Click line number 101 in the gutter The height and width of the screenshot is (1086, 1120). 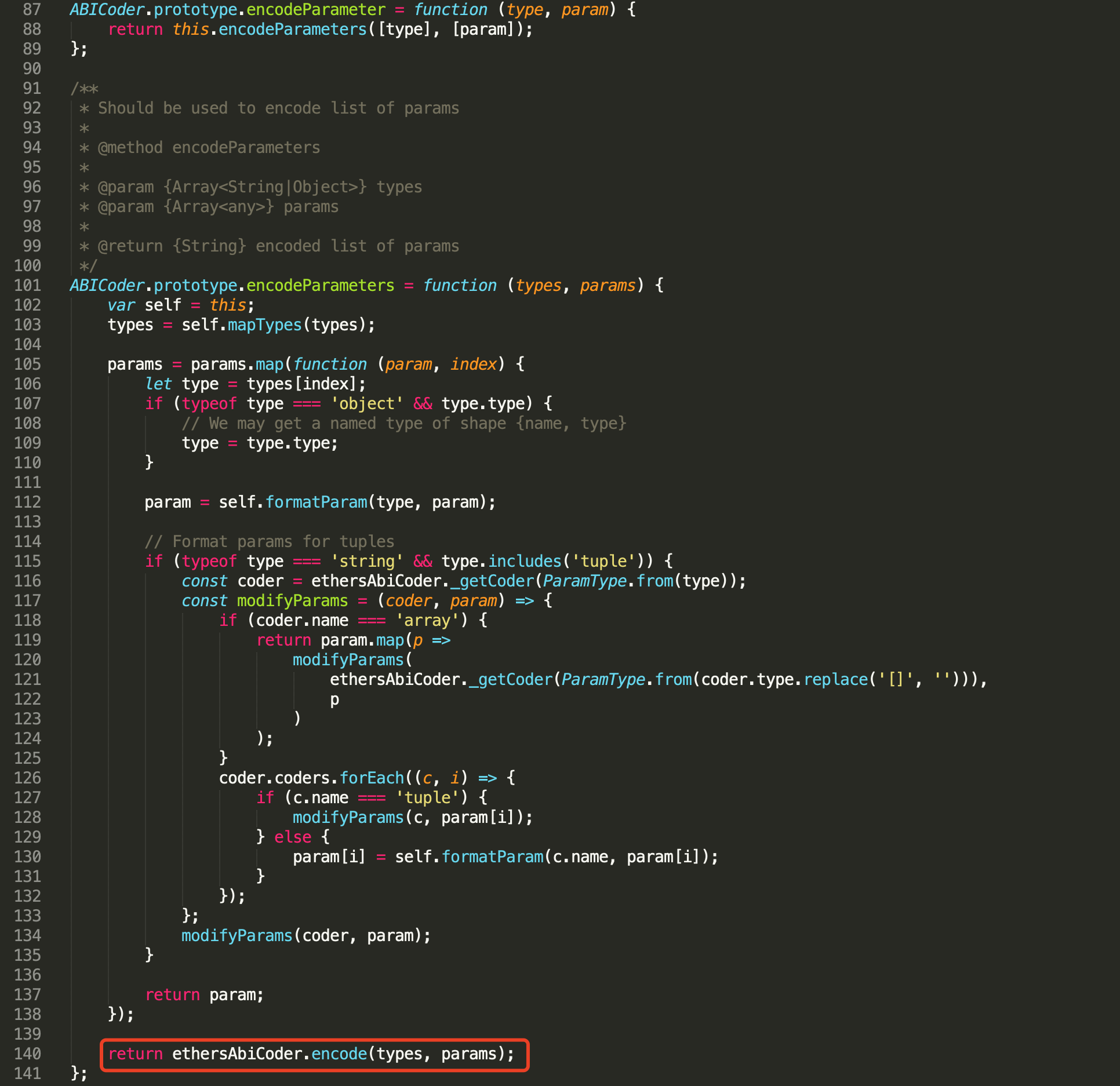point(28,285)
